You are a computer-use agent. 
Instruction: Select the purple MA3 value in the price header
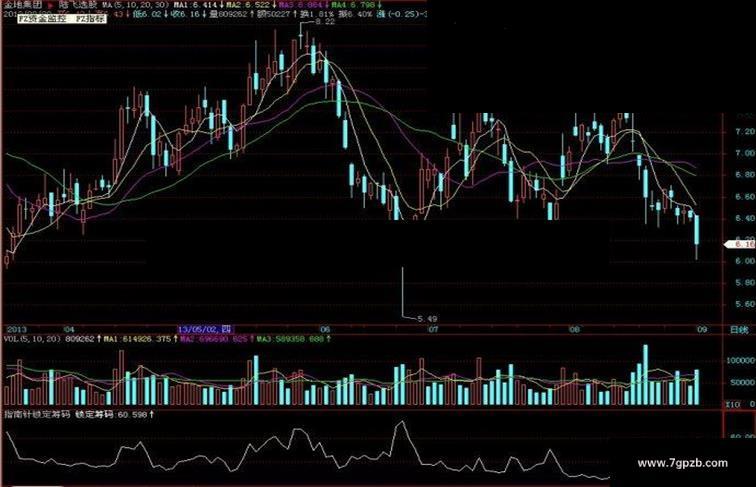pos(300,5)
